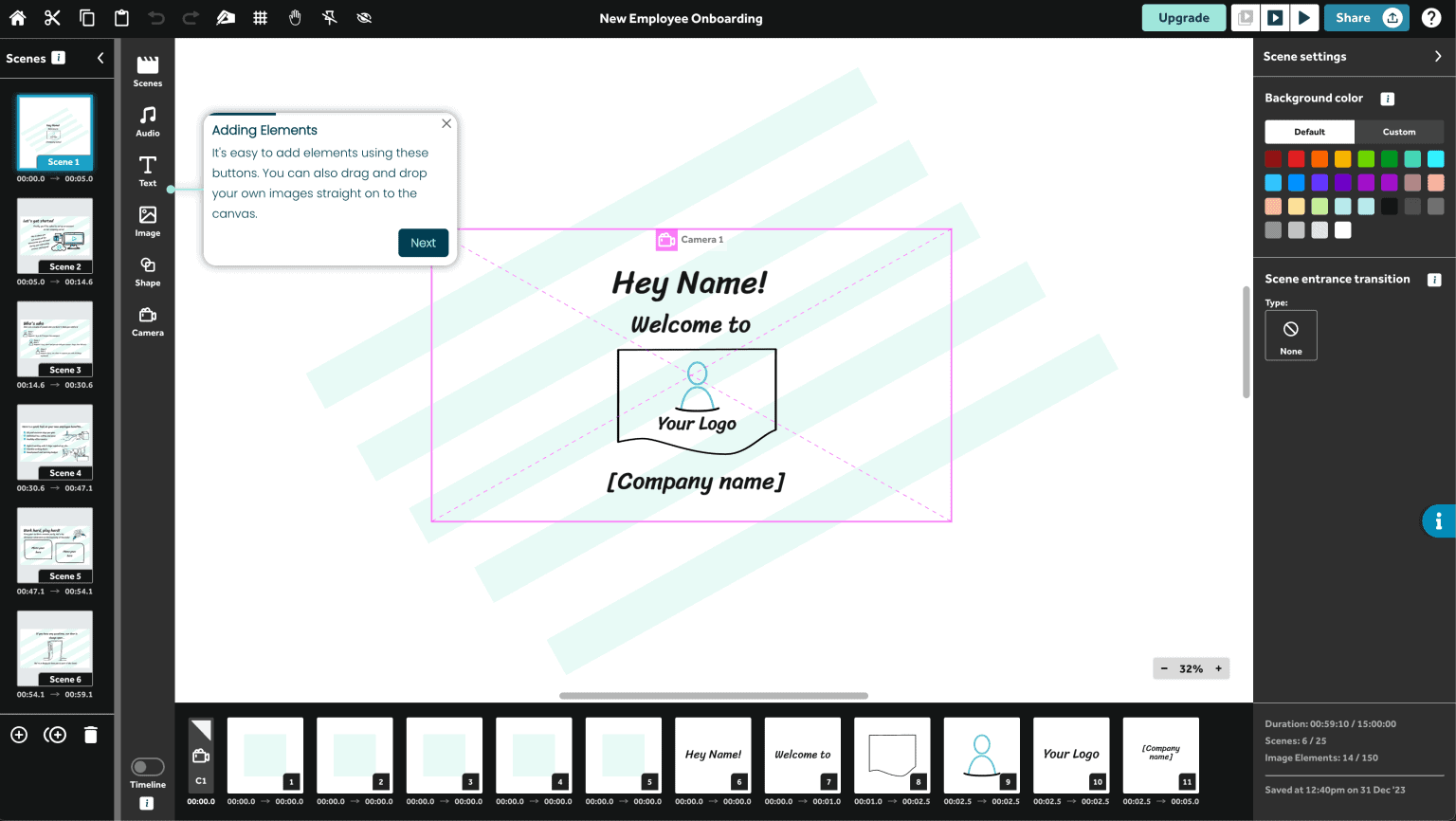Click the Upgrade button

coord(1183,18)
